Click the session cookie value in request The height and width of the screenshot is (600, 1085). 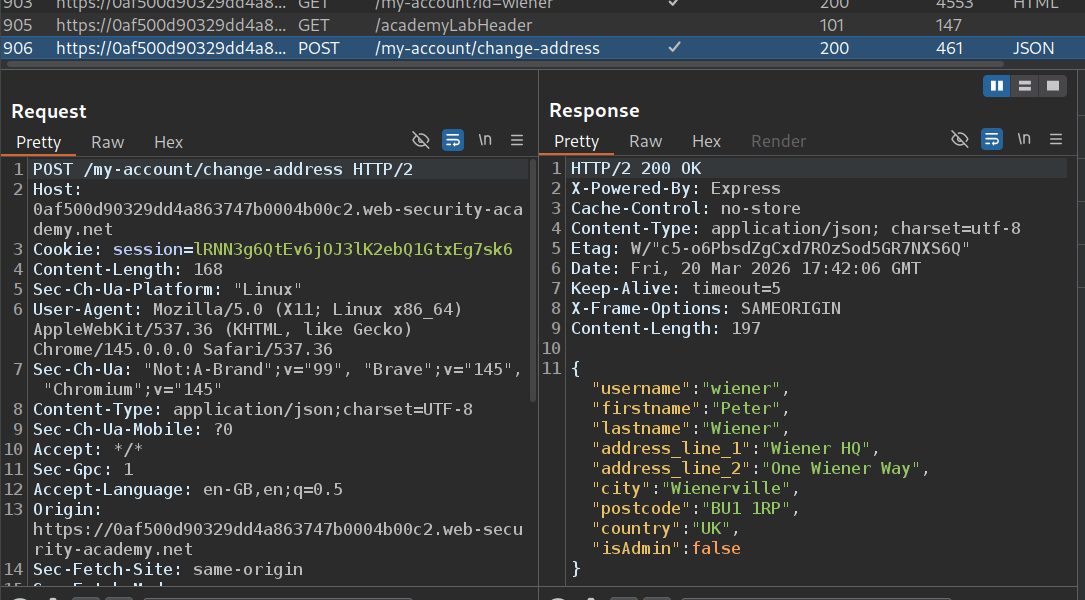click(x=353, y=249)
